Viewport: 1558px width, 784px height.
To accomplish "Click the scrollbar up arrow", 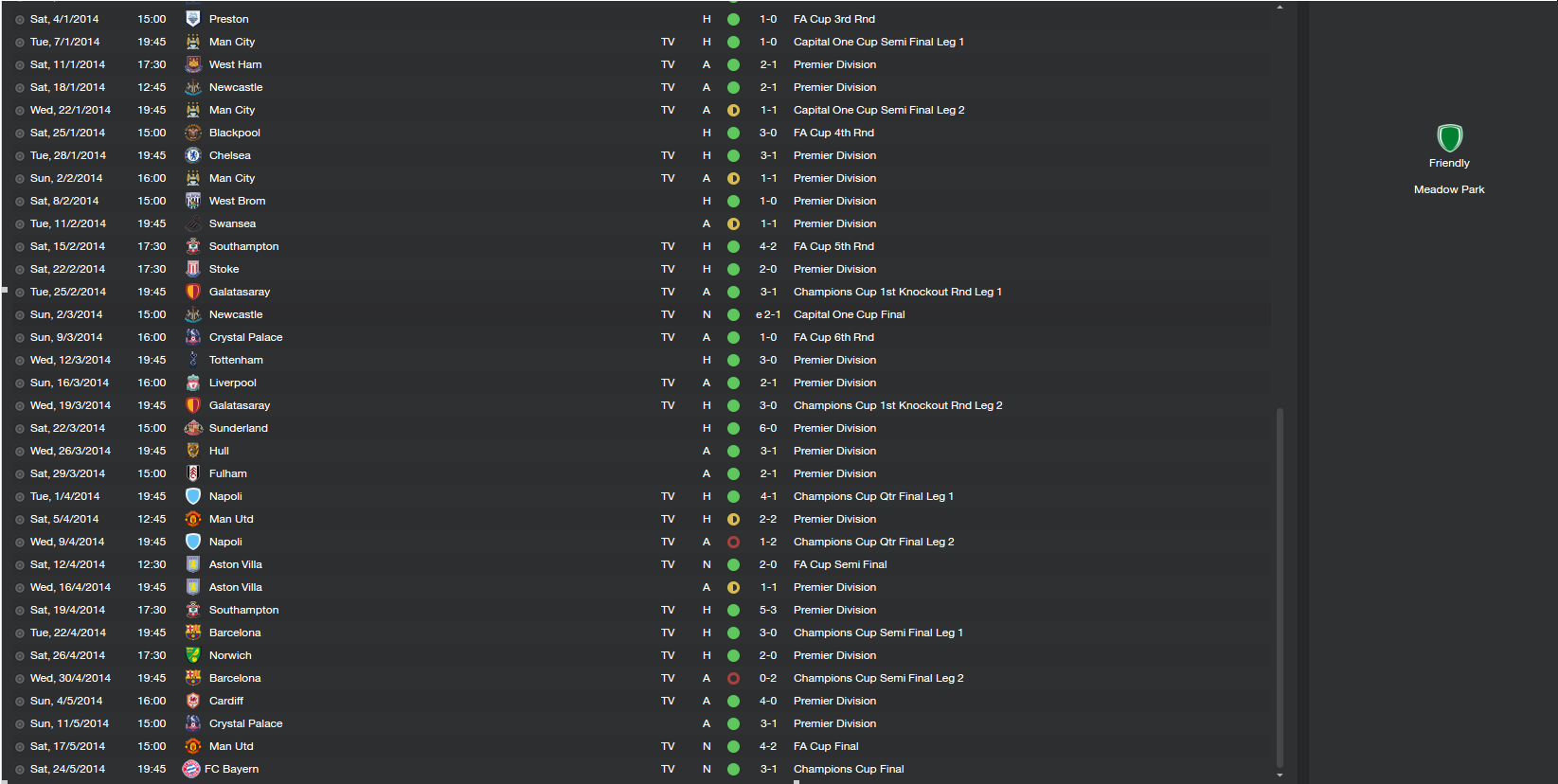I will (1280, 7).
